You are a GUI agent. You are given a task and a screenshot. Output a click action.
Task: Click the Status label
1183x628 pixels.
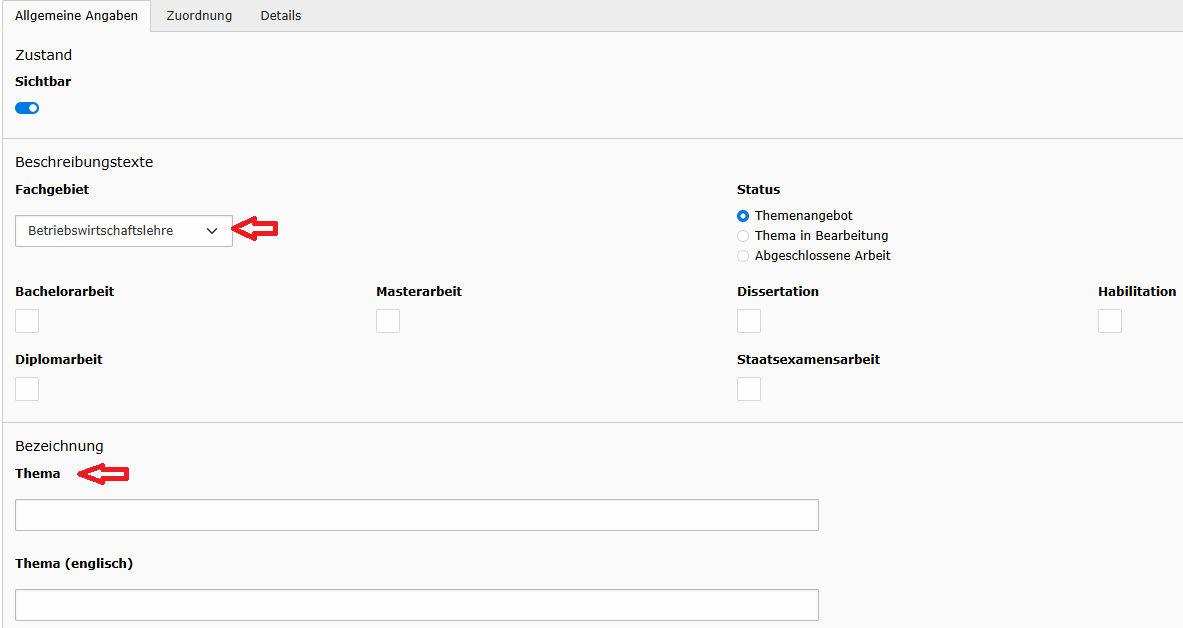(758, 189)
